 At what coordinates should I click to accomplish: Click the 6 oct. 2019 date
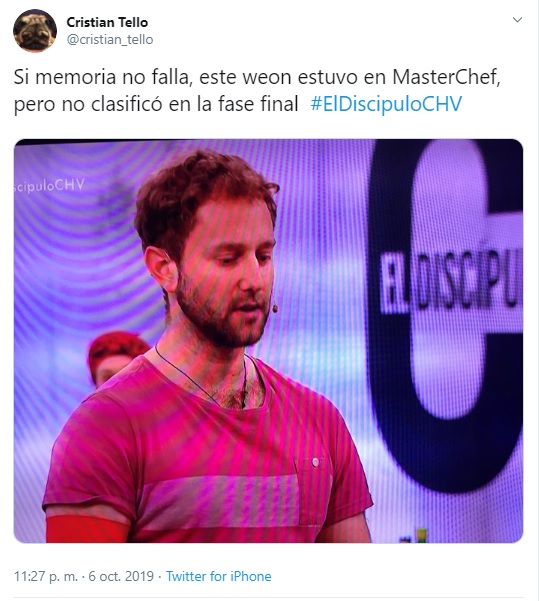click(121, 576)
